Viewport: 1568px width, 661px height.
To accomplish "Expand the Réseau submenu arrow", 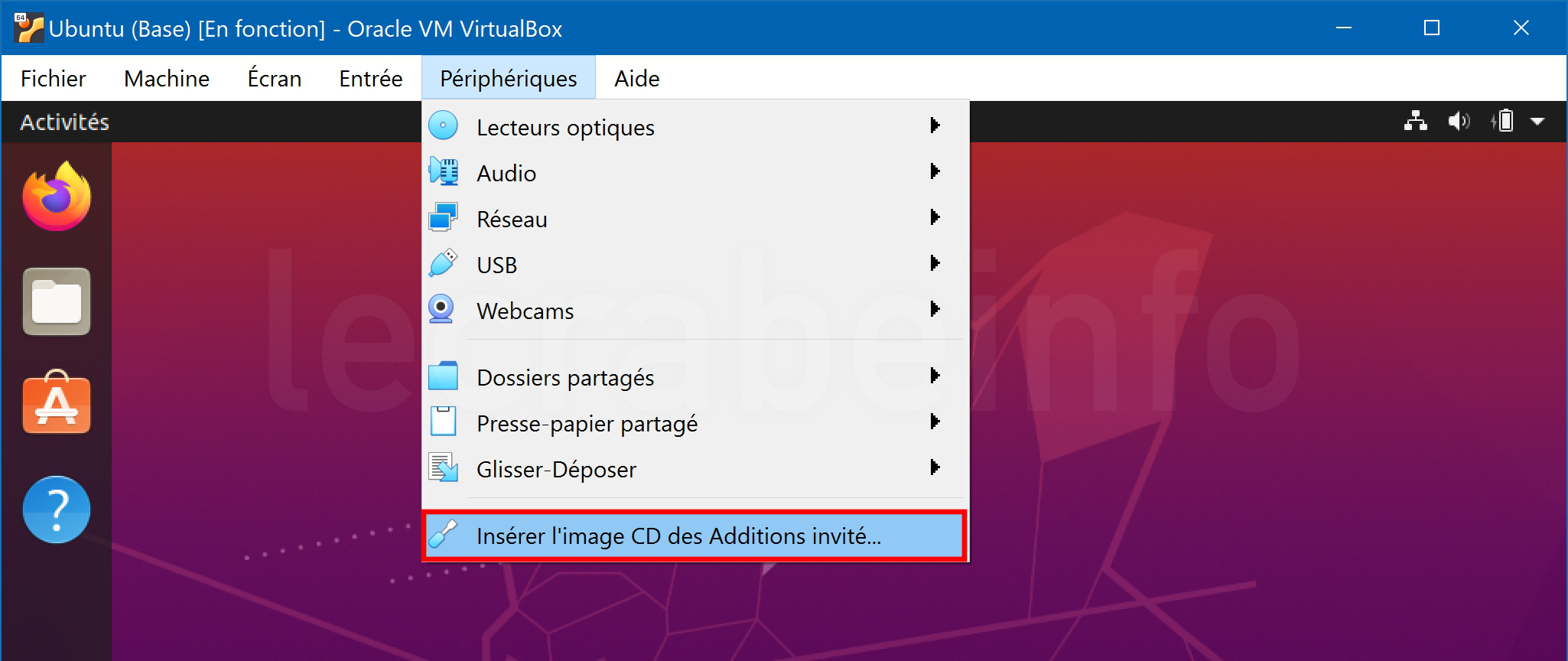I will coord(935,217).
